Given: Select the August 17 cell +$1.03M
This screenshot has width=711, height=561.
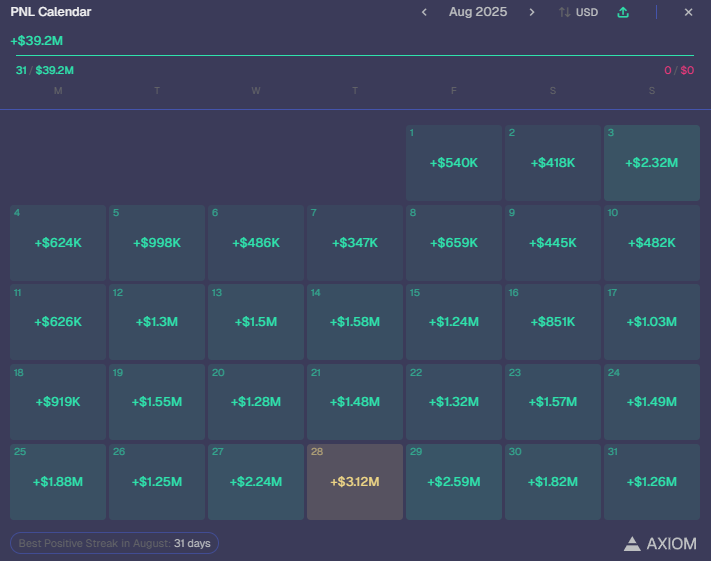Looking at the screenshot, I should tap(652, 322).
